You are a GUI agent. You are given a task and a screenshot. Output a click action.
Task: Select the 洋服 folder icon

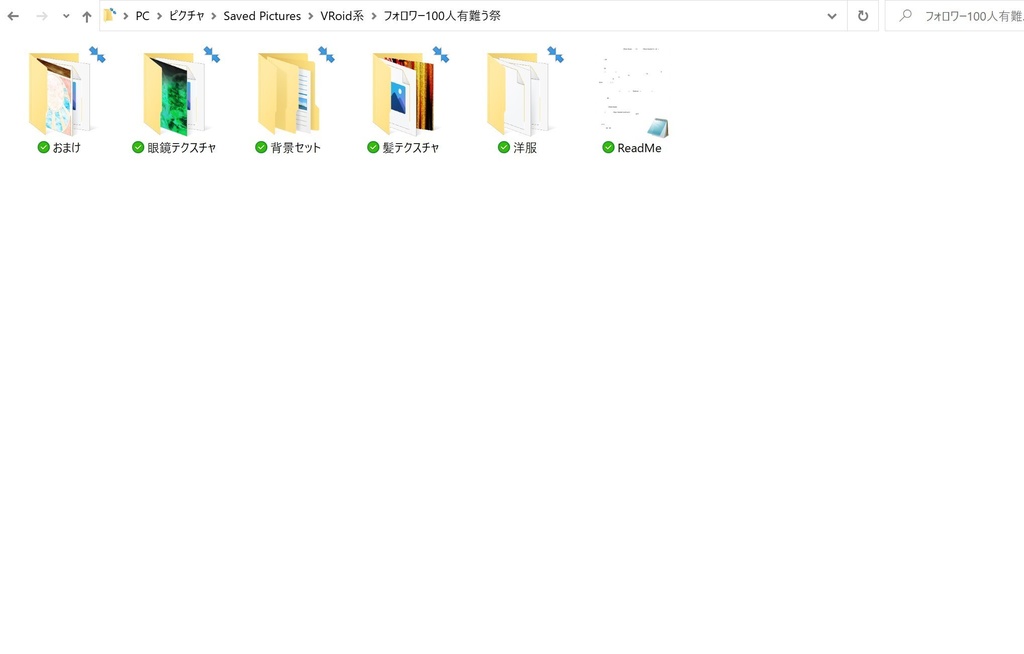coord(520,94)
